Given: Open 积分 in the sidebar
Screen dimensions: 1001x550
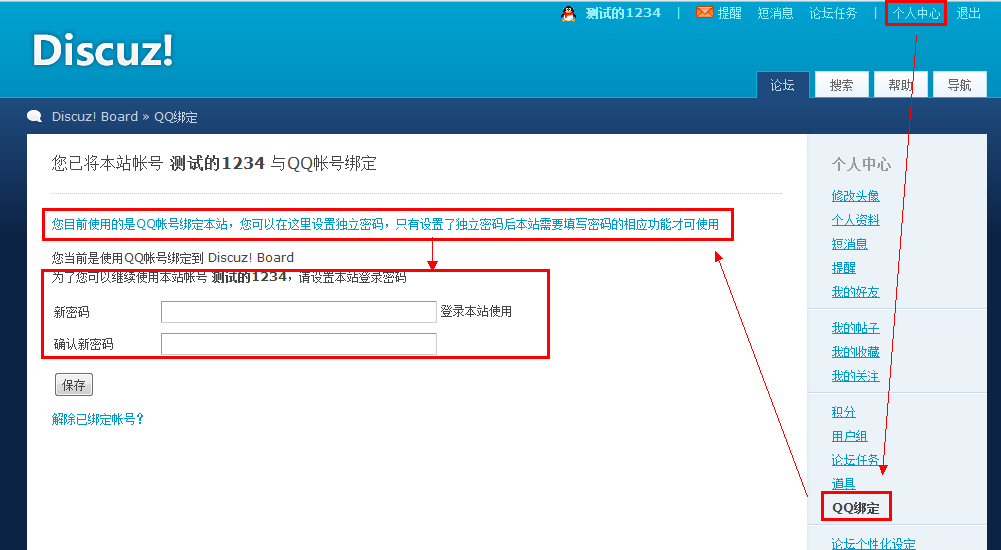Looking at the screenshot, I should click(x=843, y=412).
